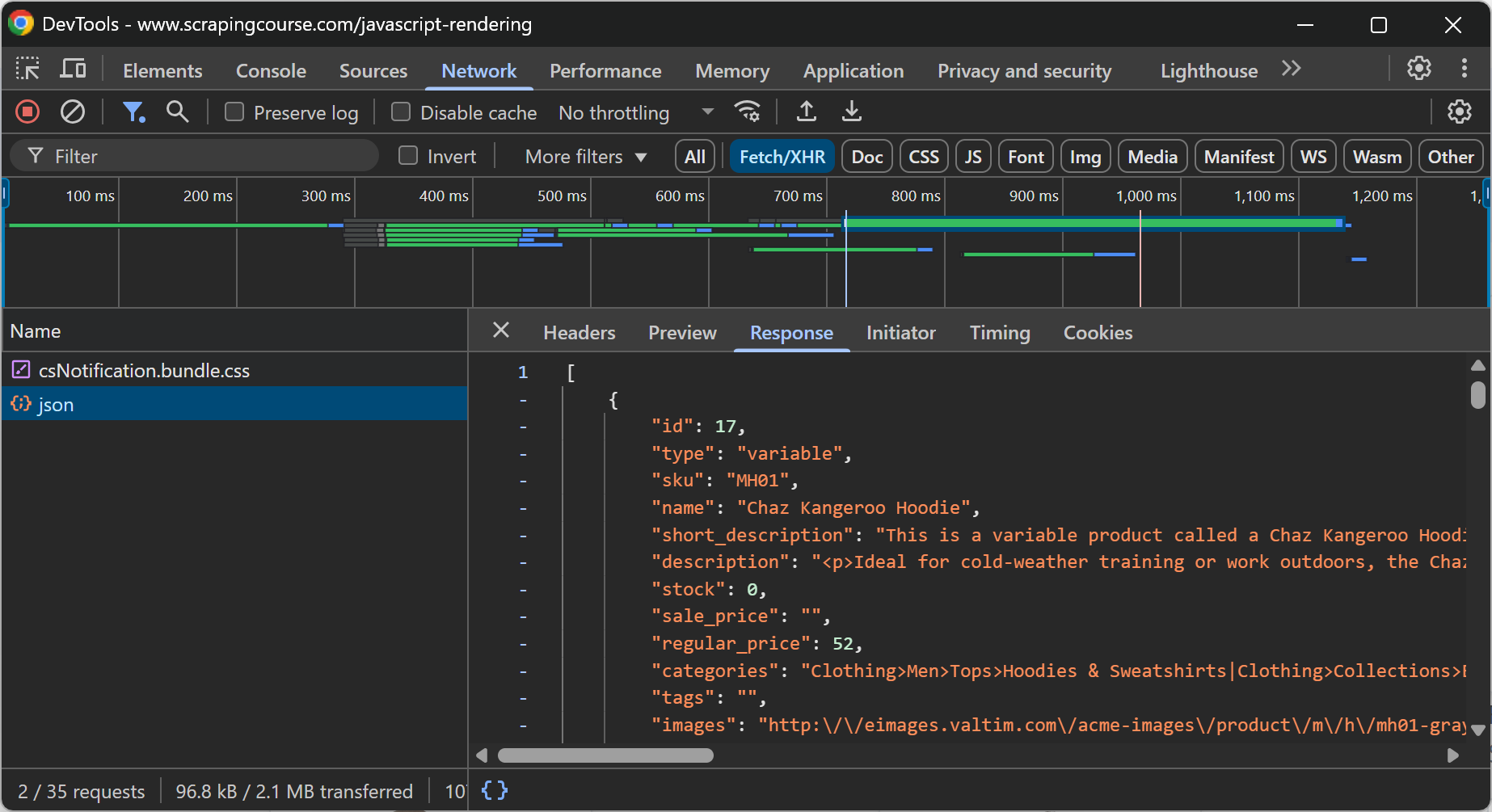Screen dimensions: 1492x812
Task: Filter requests by Img type
Action: [1085, 157]
